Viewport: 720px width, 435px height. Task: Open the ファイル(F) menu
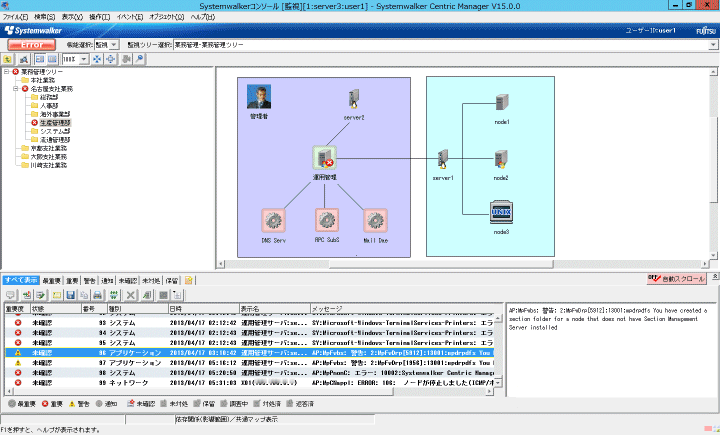tap(15, 17)
